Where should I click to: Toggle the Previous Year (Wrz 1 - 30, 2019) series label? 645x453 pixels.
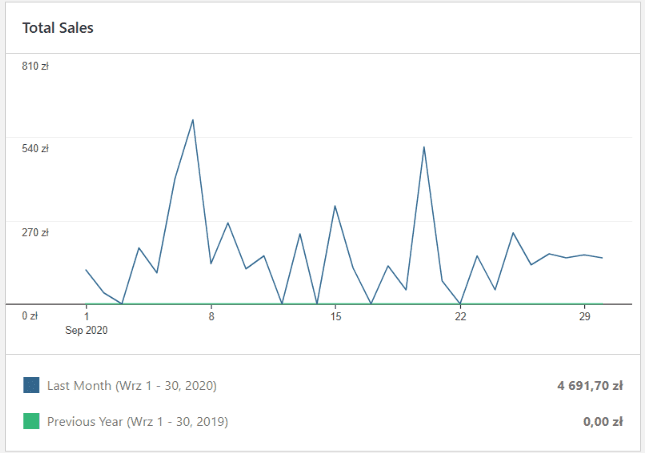[137, 421]
